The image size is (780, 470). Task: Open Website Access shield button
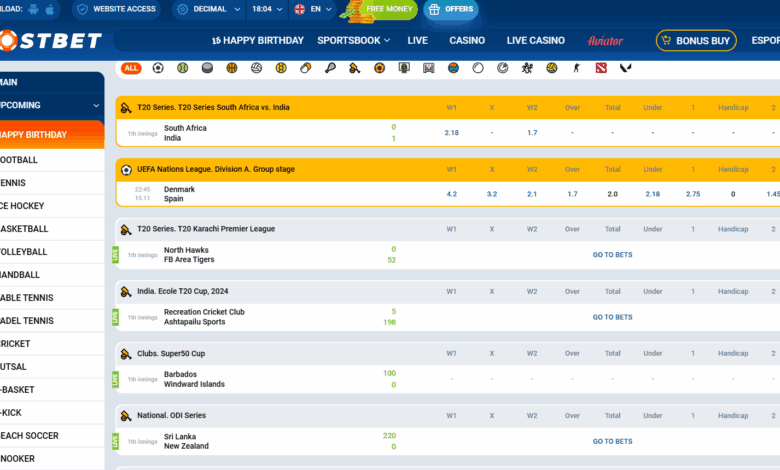(x=116, y=9)
